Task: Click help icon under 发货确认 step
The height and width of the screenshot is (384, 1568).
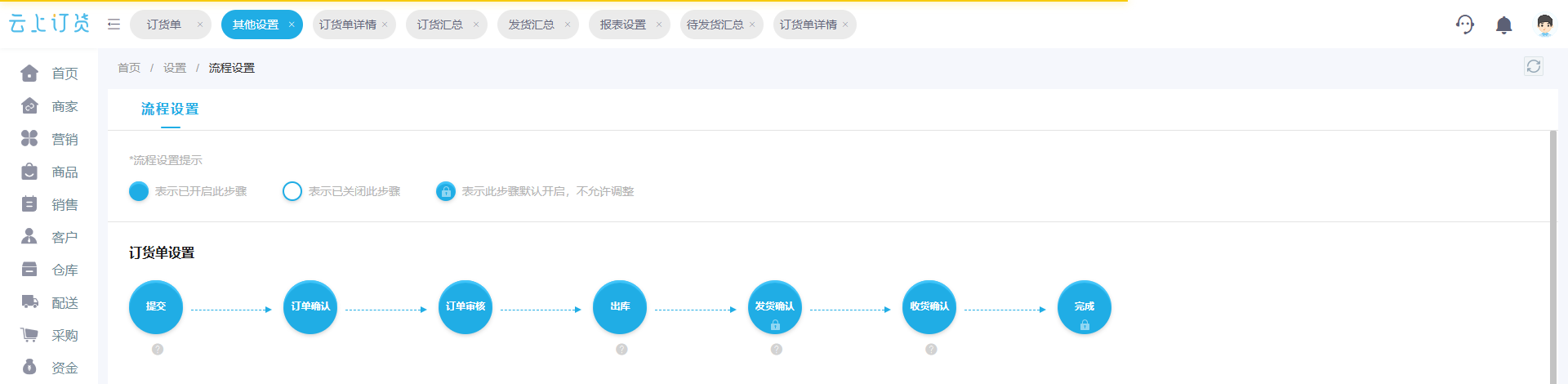Action: 777,349
